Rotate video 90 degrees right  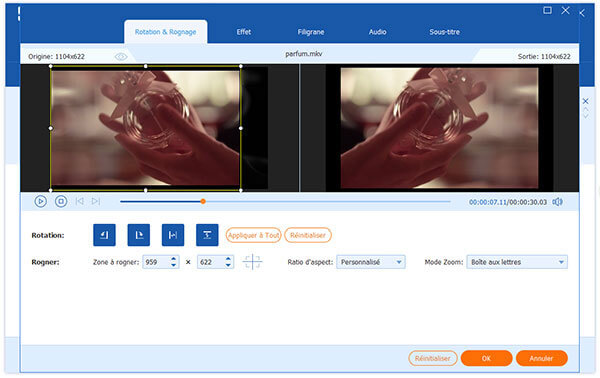click(139, 235)
